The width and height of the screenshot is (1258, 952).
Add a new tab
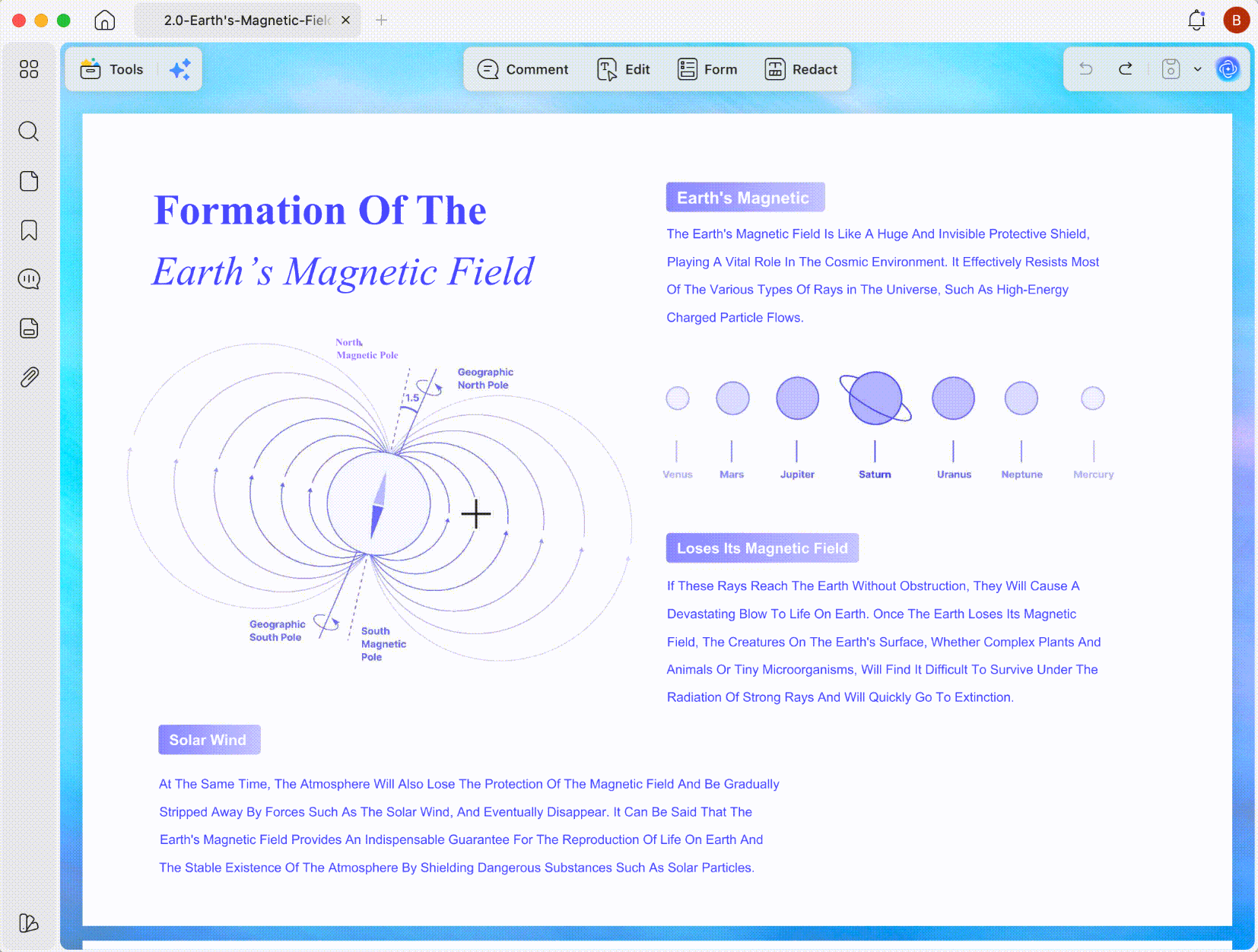pyautogui.click(x=382, y=21)
